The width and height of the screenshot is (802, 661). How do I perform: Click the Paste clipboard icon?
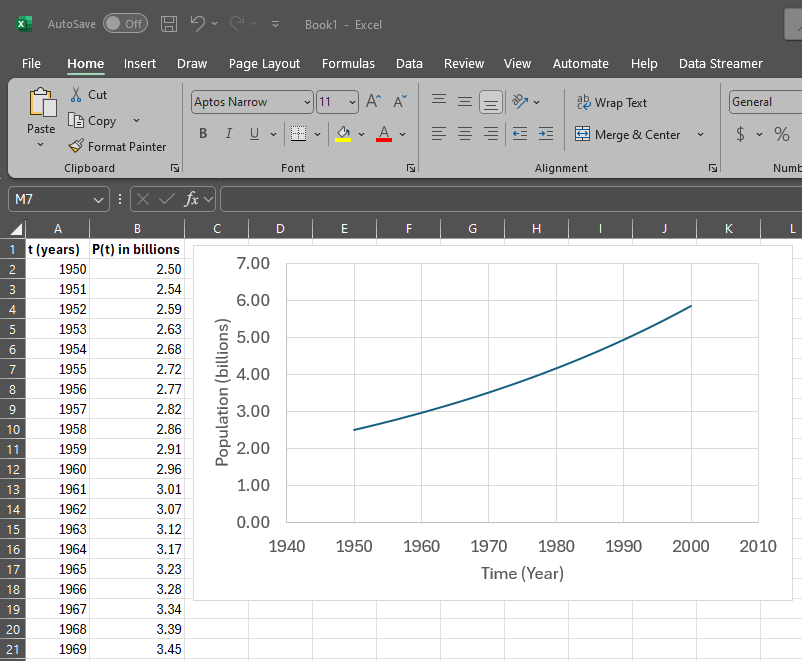42,102
